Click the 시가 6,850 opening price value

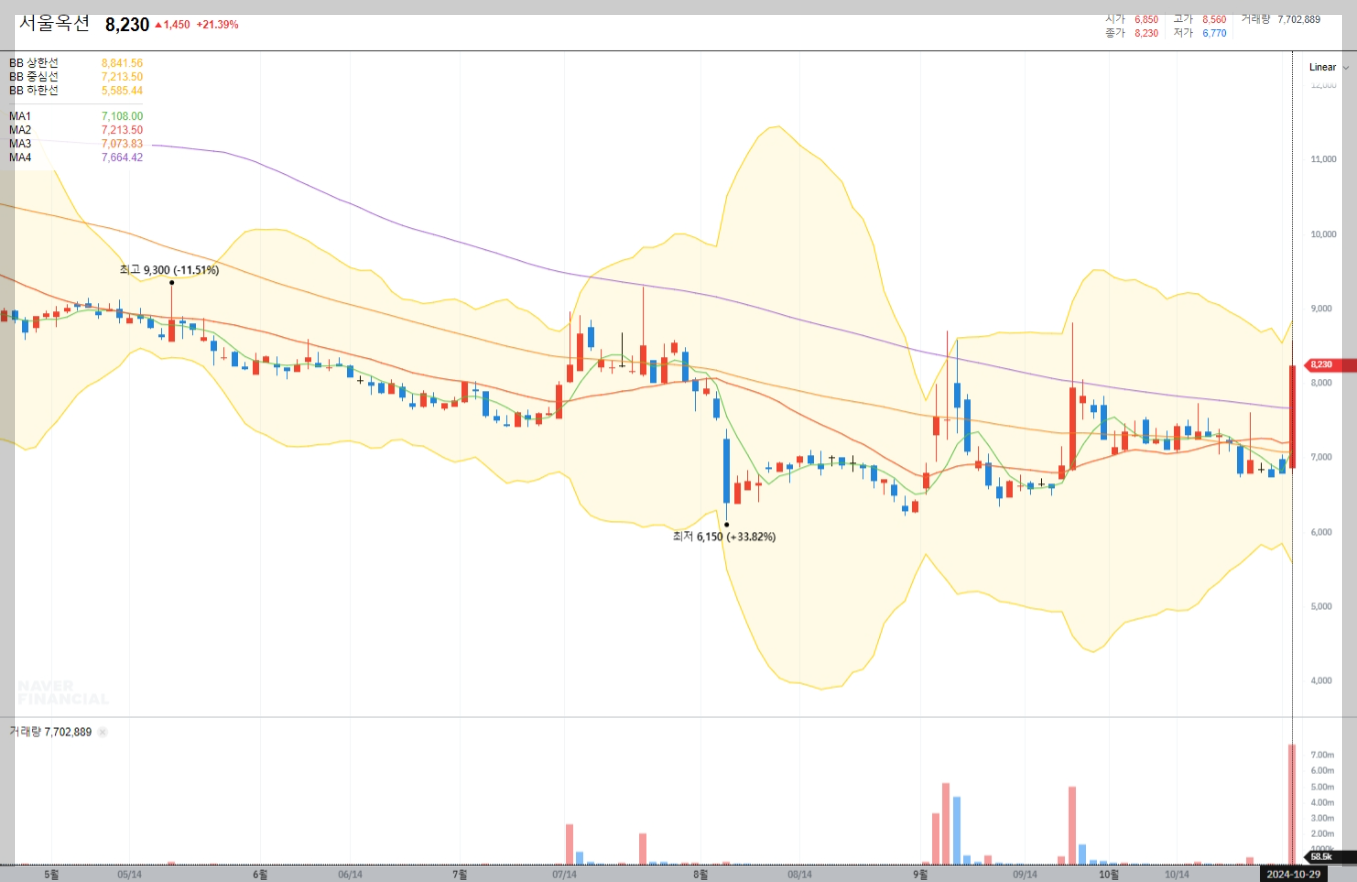pyautogui.click(x=1146, y=19)
